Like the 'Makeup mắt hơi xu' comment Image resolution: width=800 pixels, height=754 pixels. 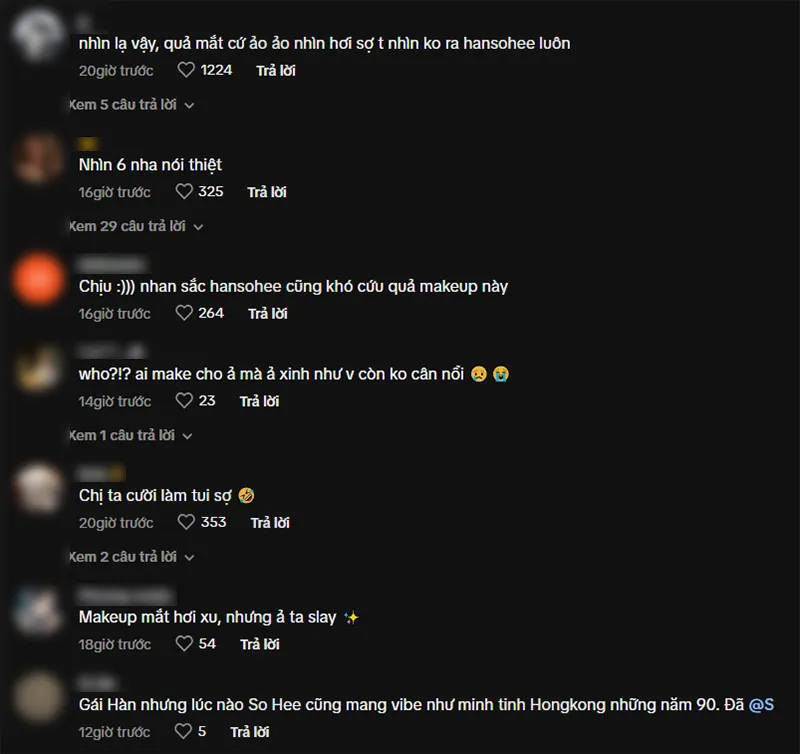(x=184, y=643)
